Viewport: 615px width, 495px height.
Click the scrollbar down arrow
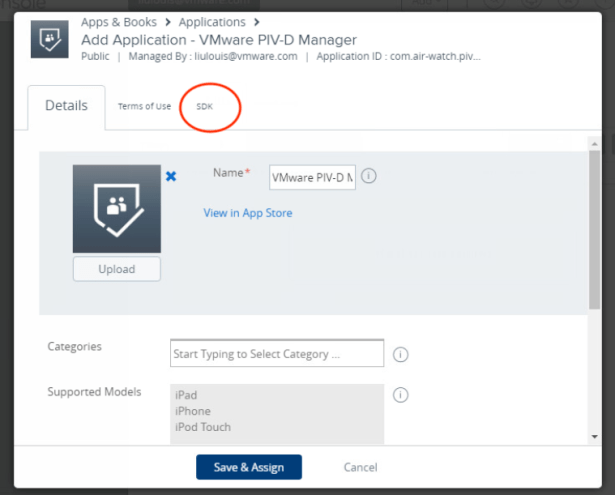click(595, 437)
